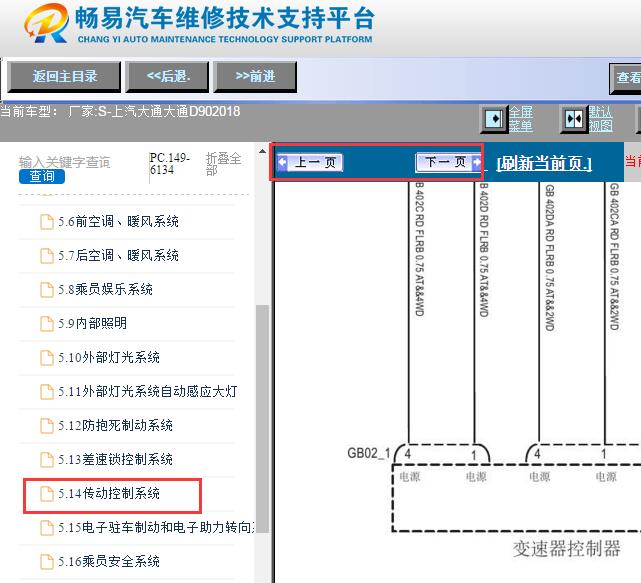Viewport: 641px width, 583px height.
Task: Click the PC.149-6134 text
Action: (x=169, y=164)
